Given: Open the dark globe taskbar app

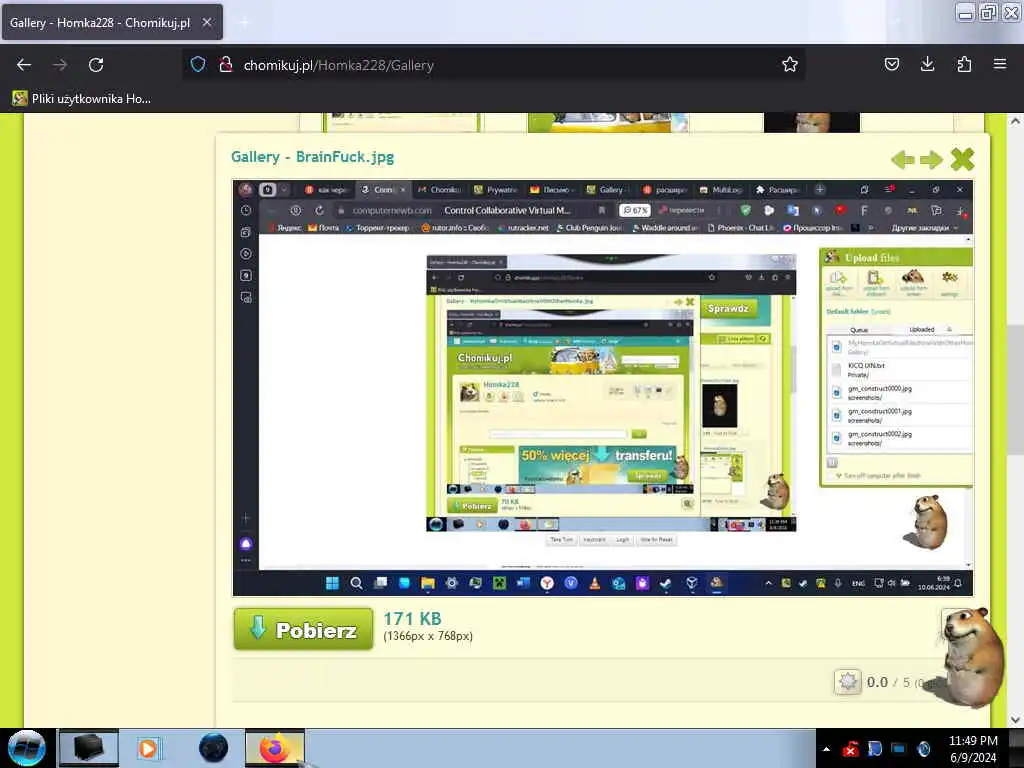Looking at the screenshot, I should [x=214, y=748].
